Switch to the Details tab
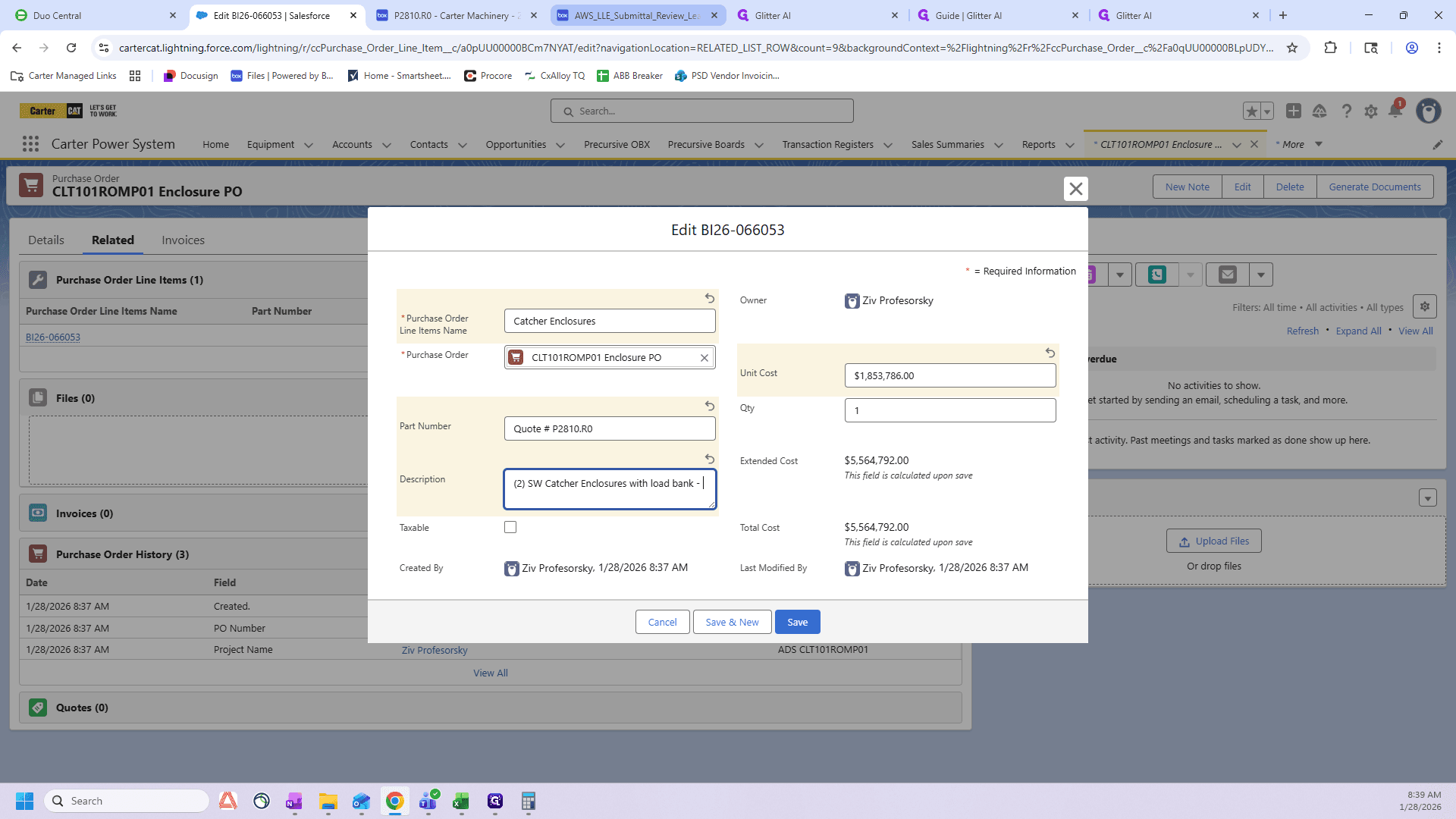Image resolution: width=1456 pixels, height=819 pixels. tap(46, 240)
